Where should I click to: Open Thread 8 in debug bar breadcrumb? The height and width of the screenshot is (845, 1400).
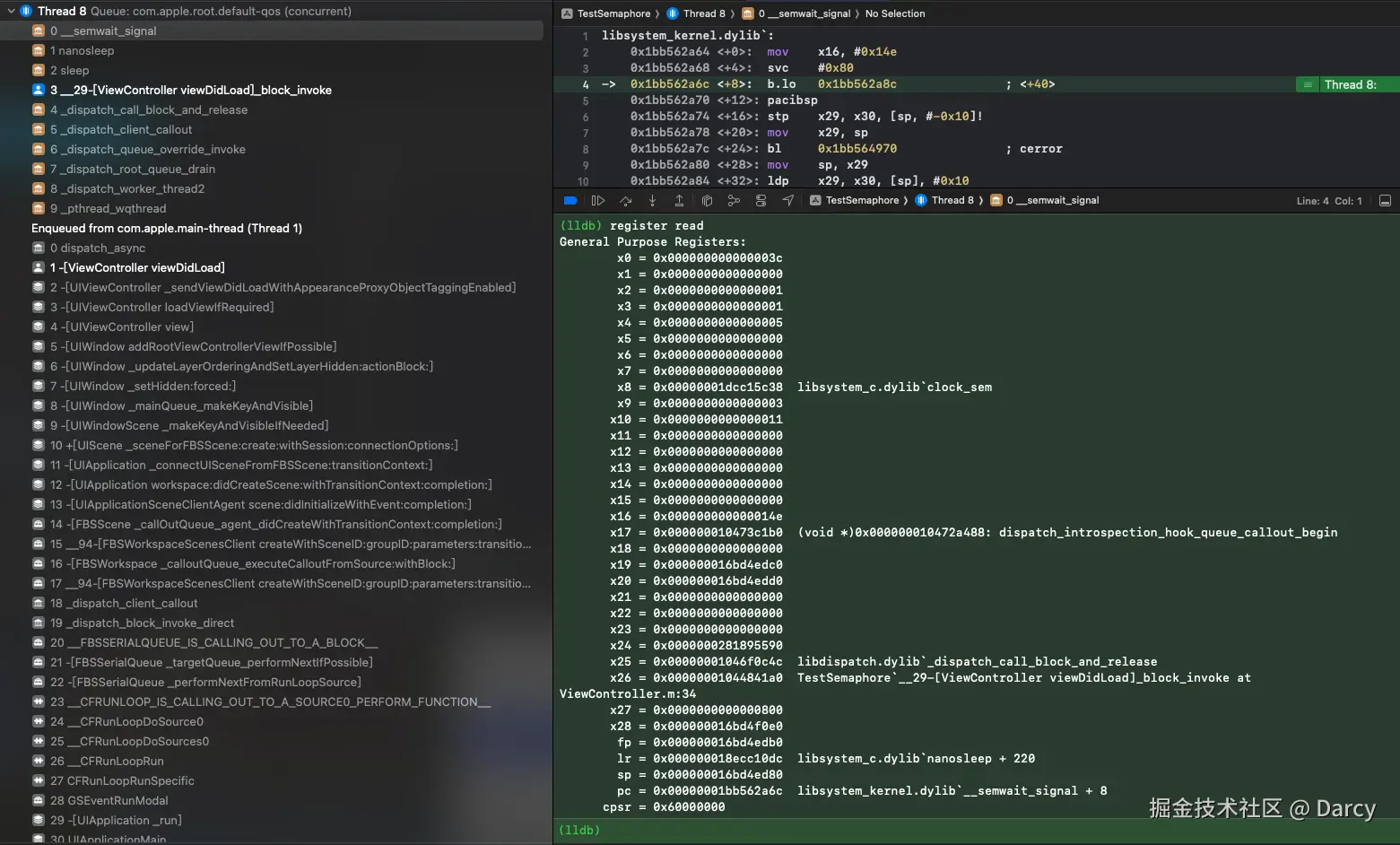pos(945,201)
